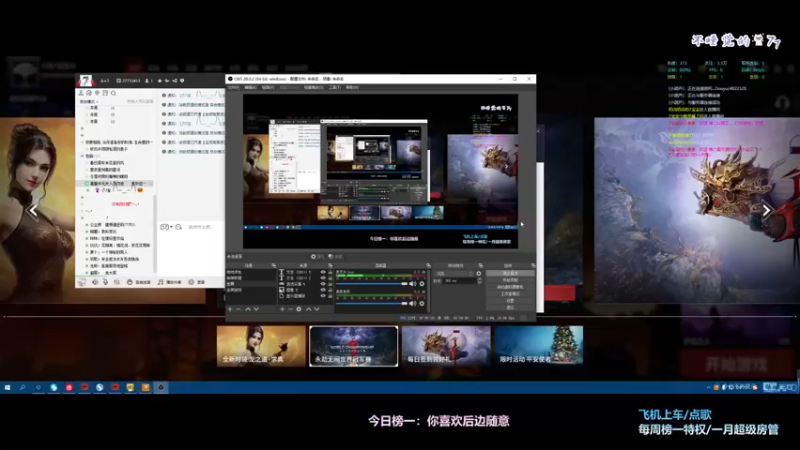Open the scene transition type dropdown in OBS
The width and height of the screenshot is (800, 450).
coord(454,273)
